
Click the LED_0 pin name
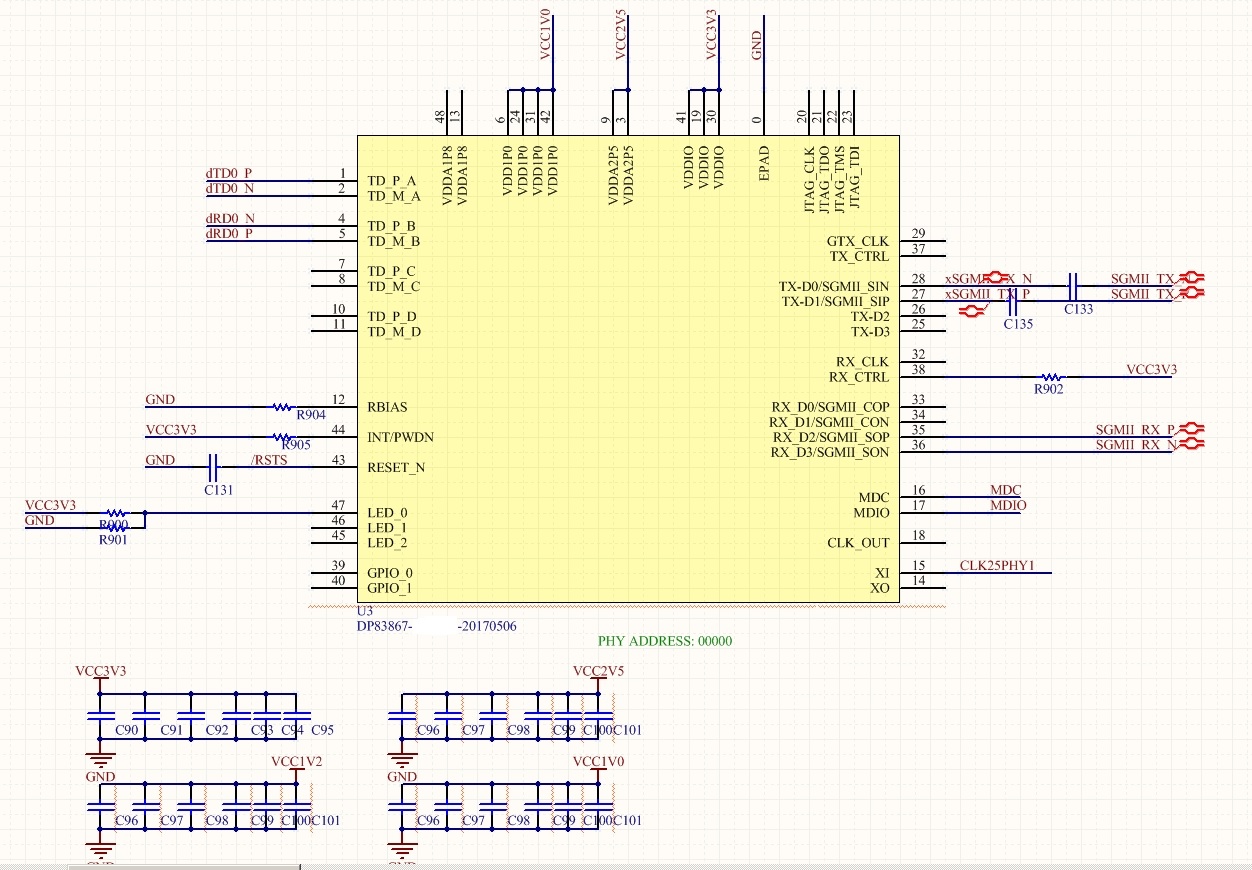point(387,513)
